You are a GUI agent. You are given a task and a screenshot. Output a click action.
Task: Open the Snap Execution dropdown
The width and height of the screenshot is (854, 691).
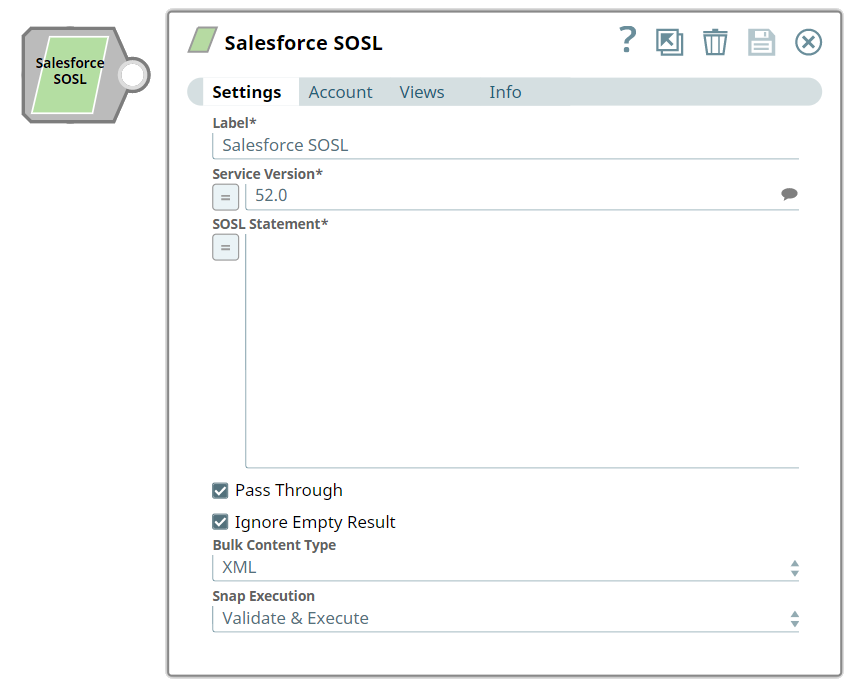point(505,619)
